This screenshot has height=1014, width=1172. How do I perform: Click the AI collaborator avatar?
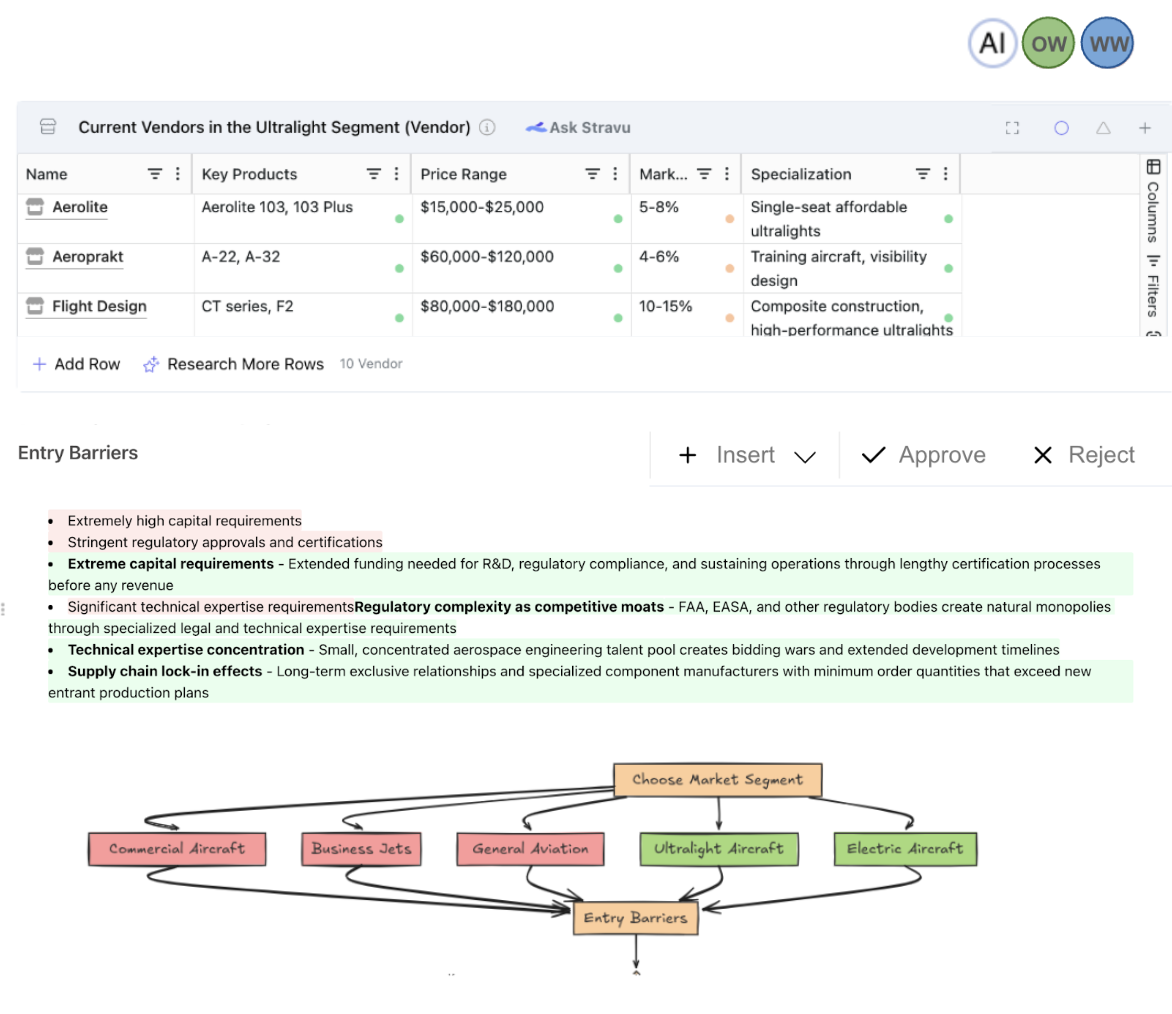click(992, 43)
